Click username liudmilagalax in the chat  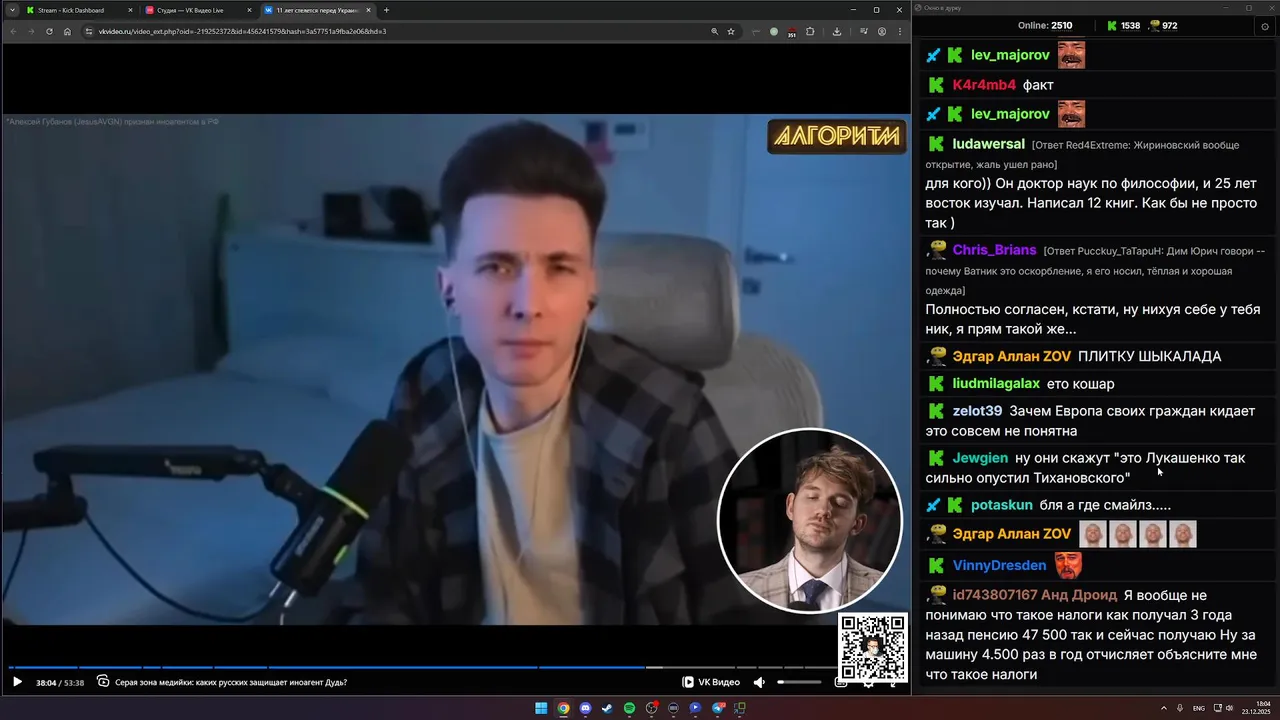(996, 384)
